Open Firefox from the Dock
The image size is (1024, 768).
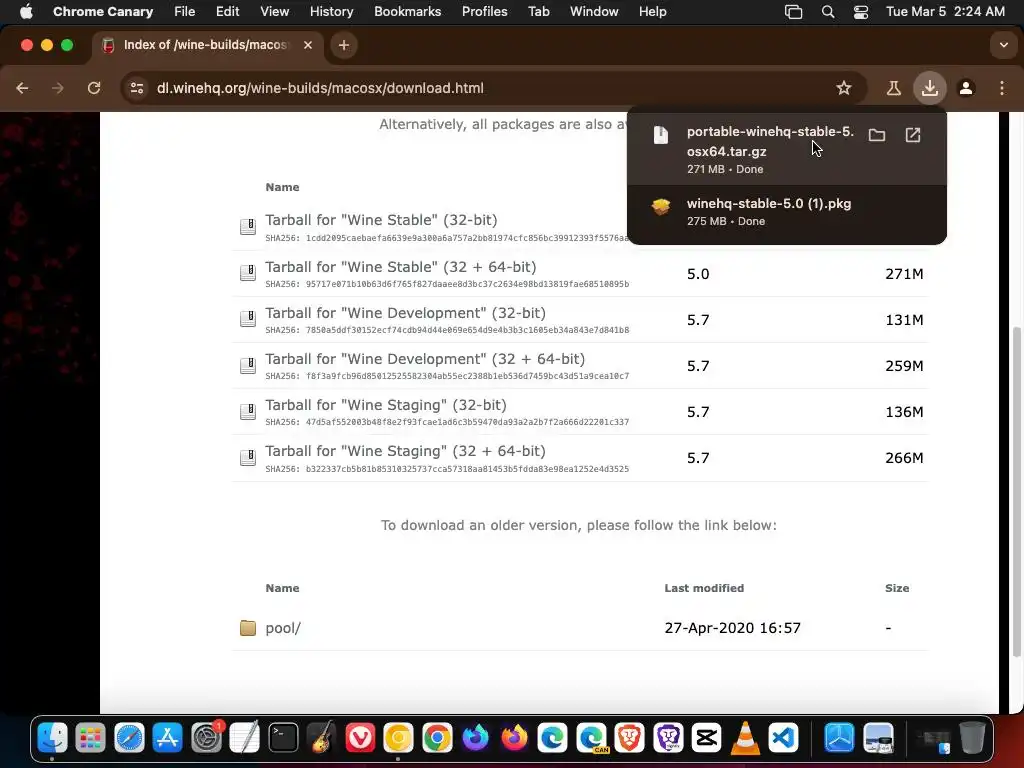[x=514, y=738]
